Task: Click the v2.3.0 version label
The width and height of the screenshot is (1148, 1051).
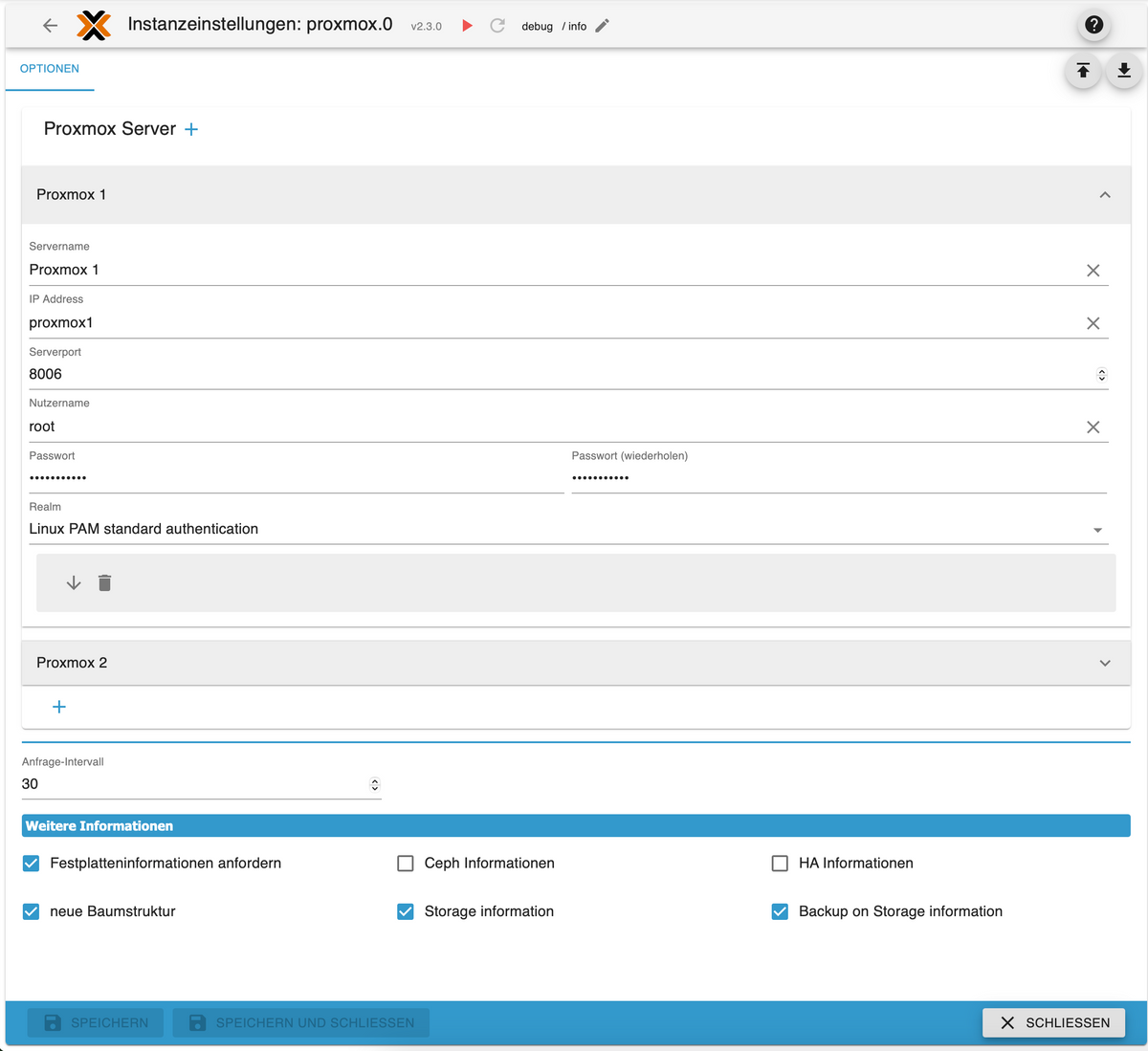Action: tap(427, 27)
